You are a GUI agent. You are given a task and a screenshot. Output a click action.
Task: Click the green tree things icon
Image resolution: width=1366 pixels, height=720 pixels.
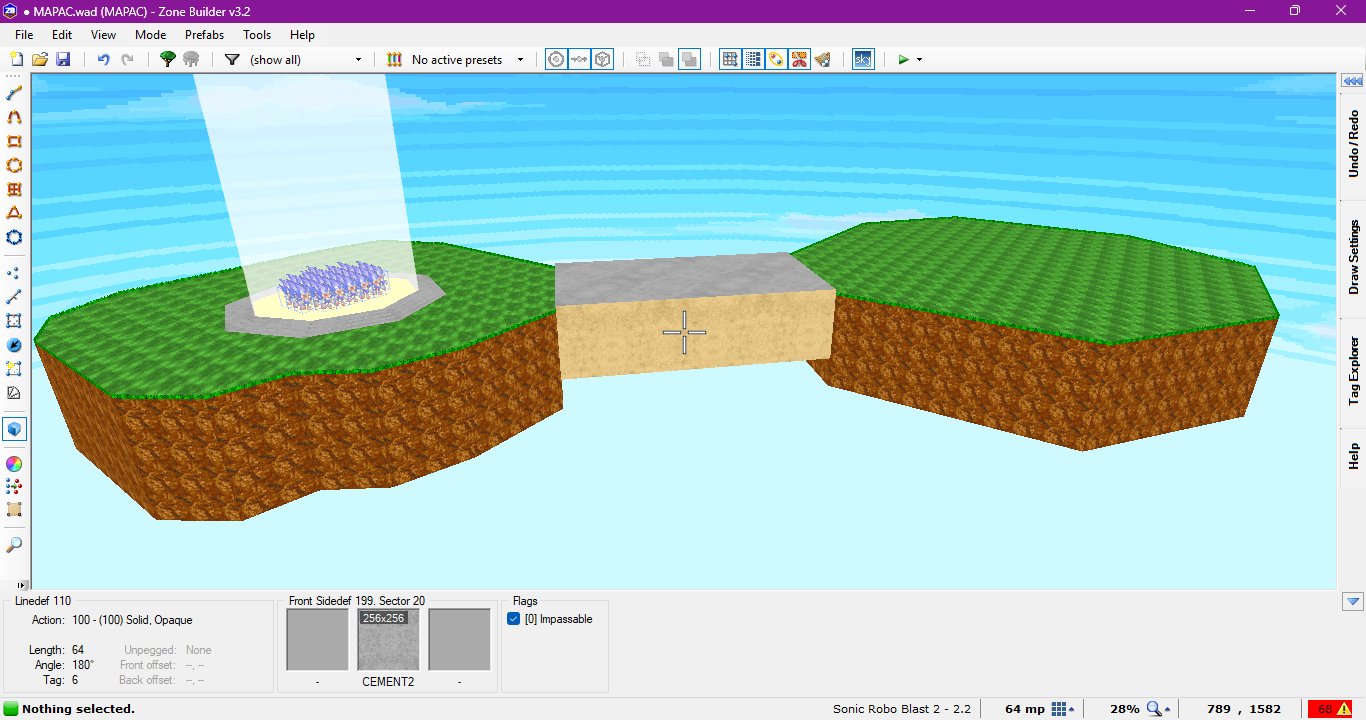click(167, 60)
